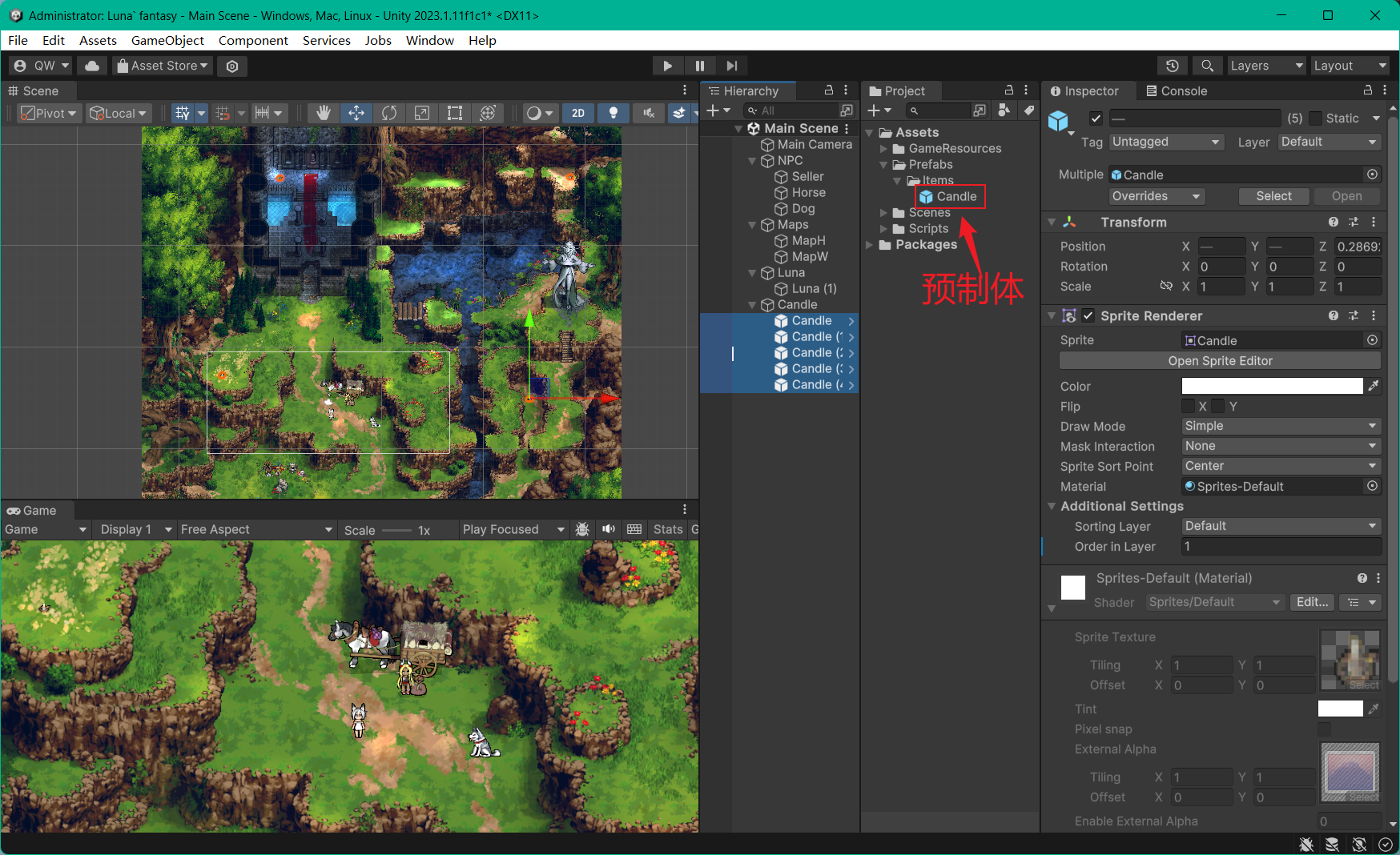
Task: Open the Overrides dropdown
Action: click(x=1157, y=196)
